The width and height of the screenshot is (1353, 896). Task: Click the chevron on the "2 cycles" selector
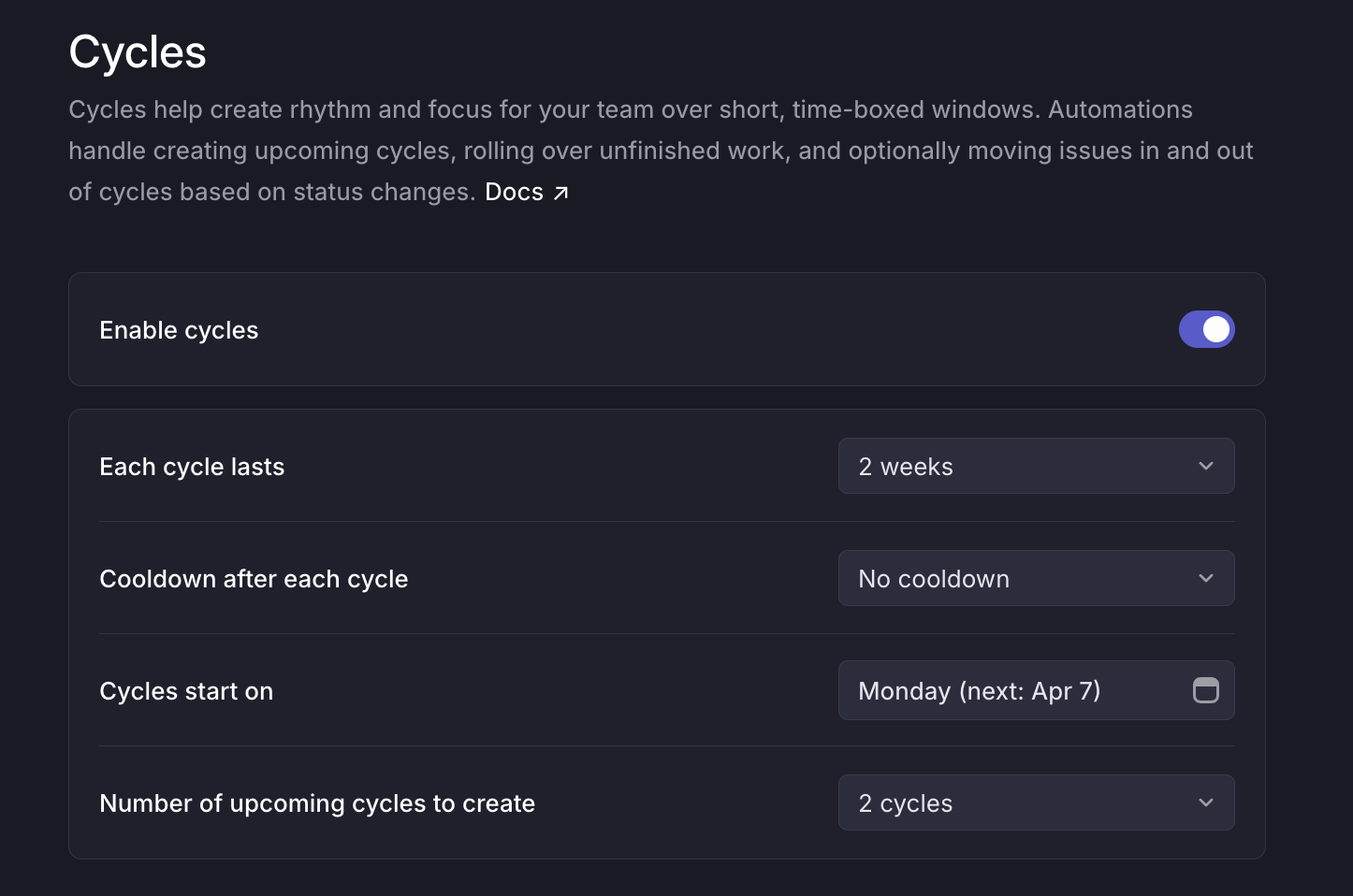(x=1206, y=802)
